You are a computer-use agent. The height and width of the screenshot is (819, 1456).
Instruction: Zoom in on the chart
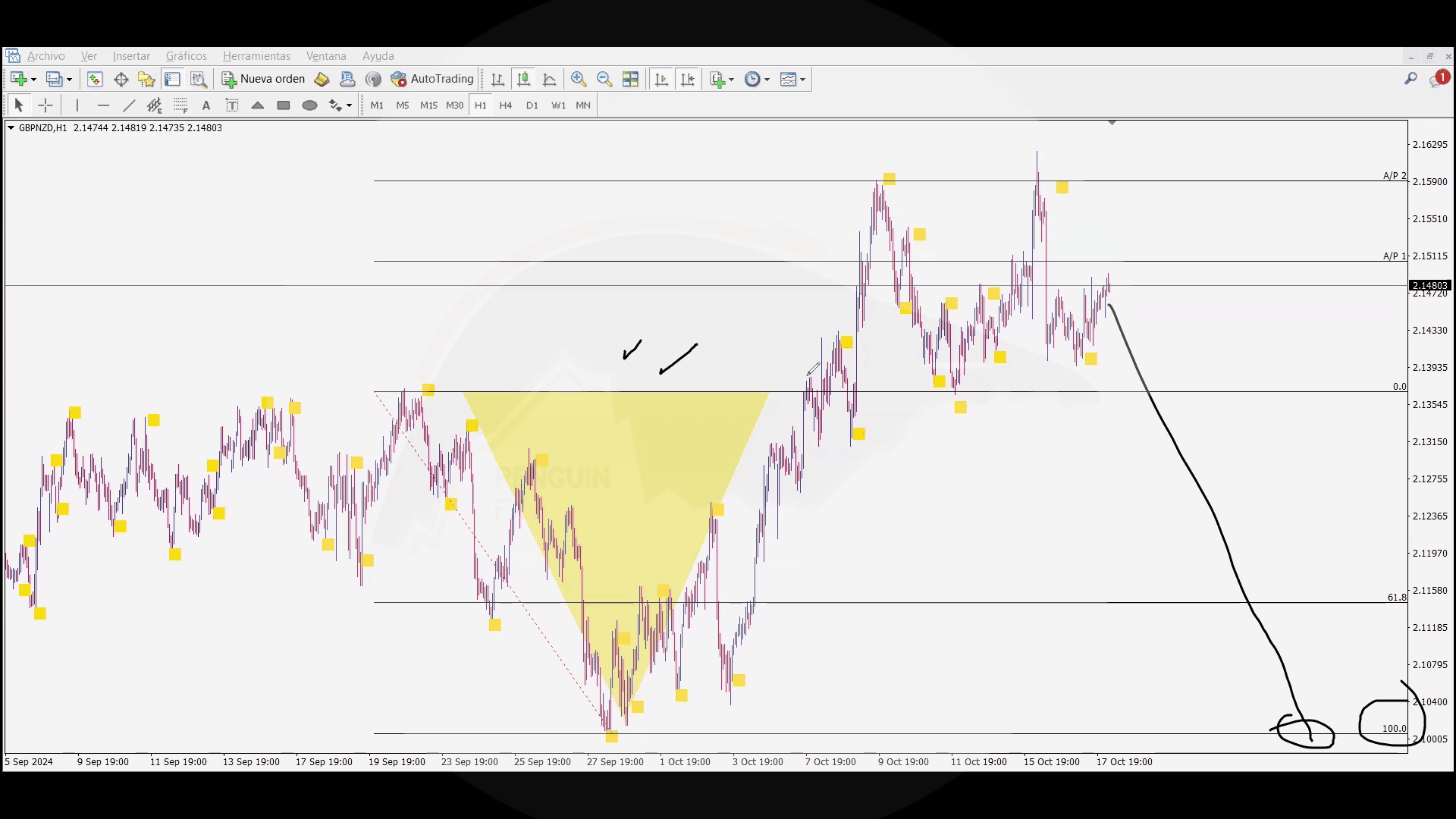click(x=579, y=79)
